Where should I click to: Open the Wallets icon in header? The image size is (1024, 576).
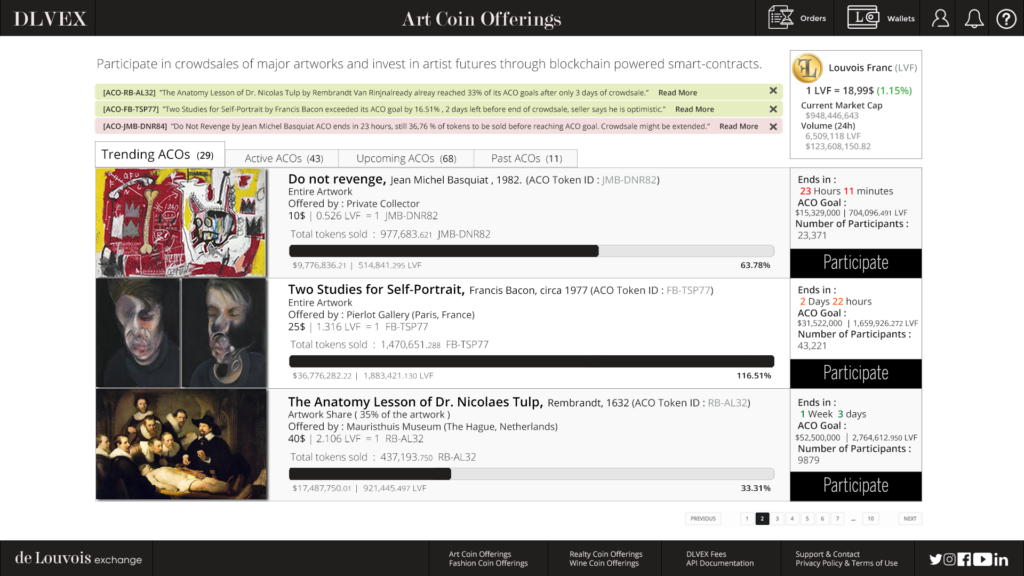863,17
